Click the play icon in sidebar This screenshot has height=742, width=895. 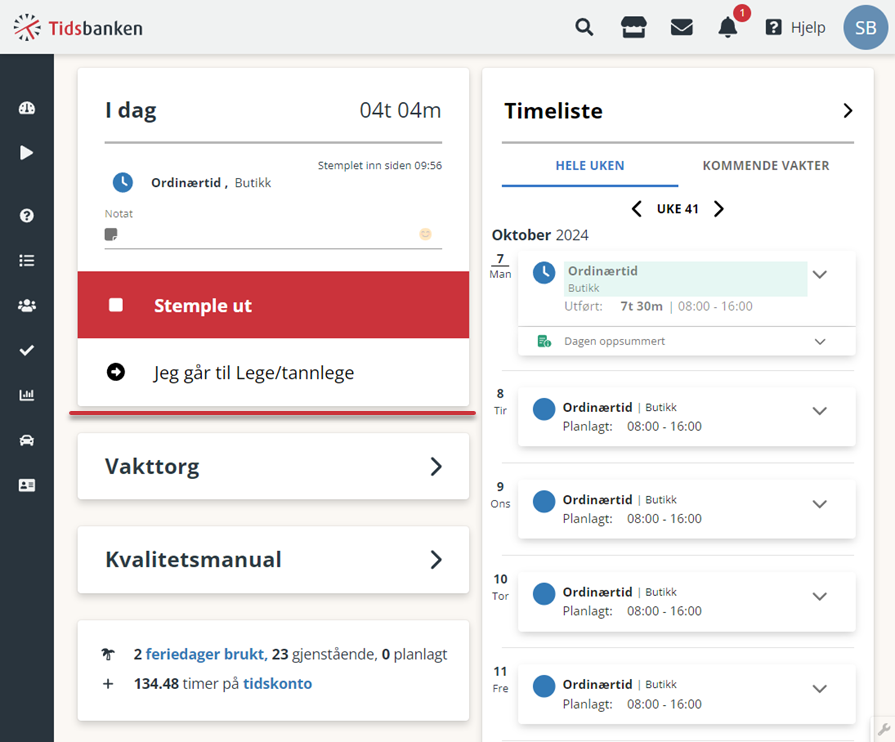click(27, 152)
